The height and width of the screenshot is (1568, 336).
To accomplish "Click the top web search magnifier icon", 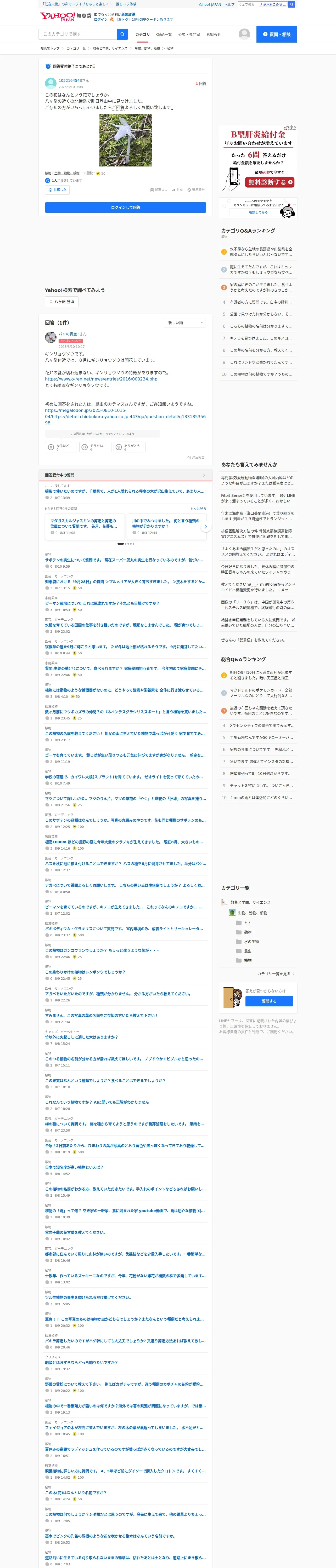I will [292, 4].
